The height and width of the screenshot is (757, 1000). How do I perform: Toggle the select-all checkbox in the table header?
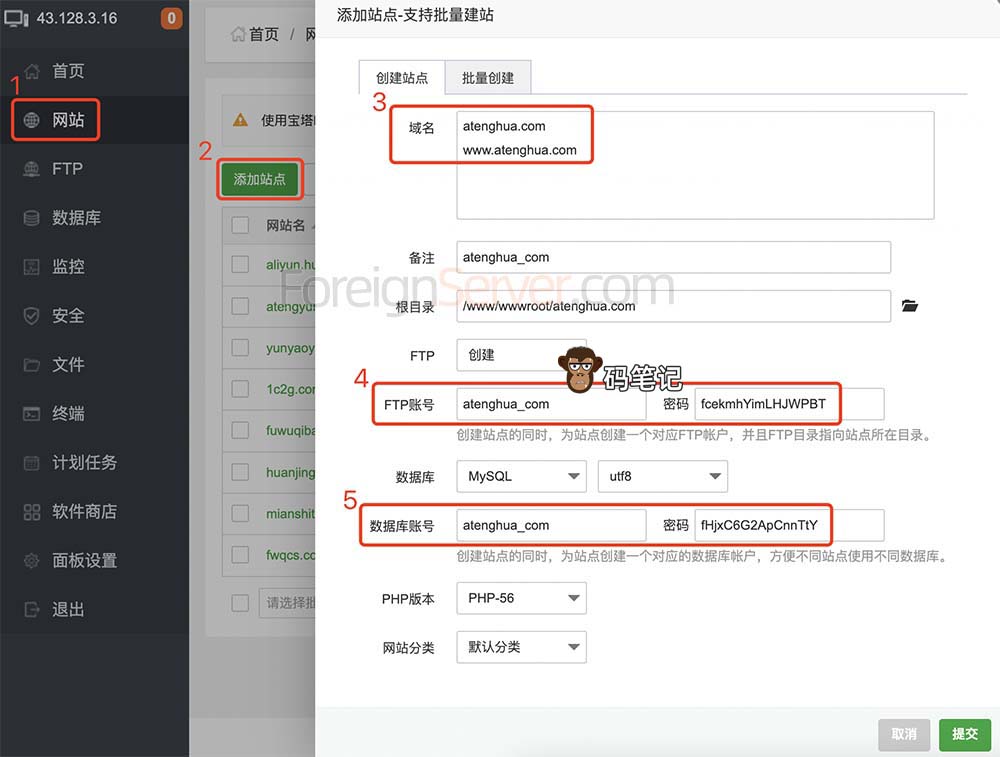[x=240, y=225]
